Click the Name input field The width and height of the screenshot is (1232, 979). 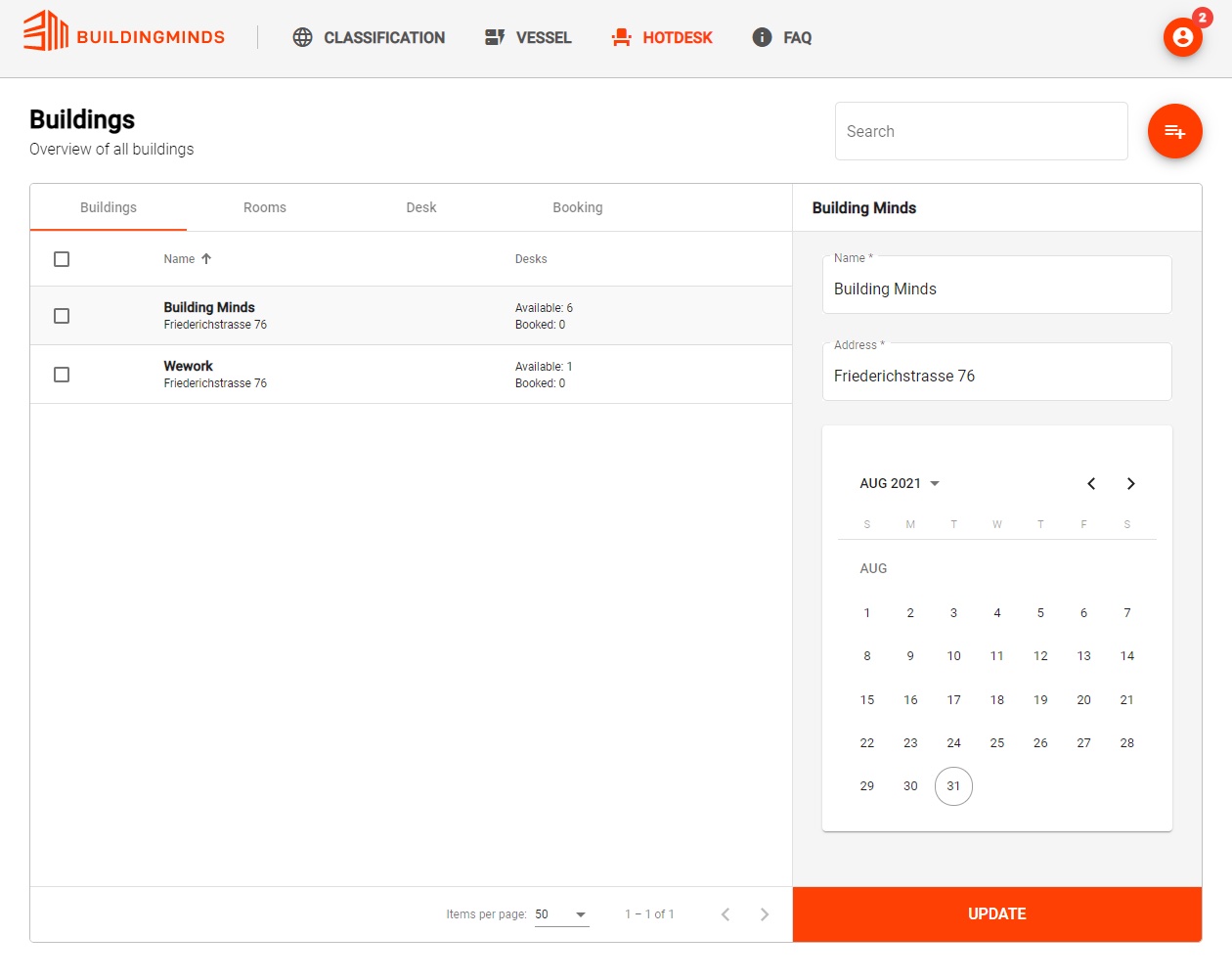coord(997,286)
